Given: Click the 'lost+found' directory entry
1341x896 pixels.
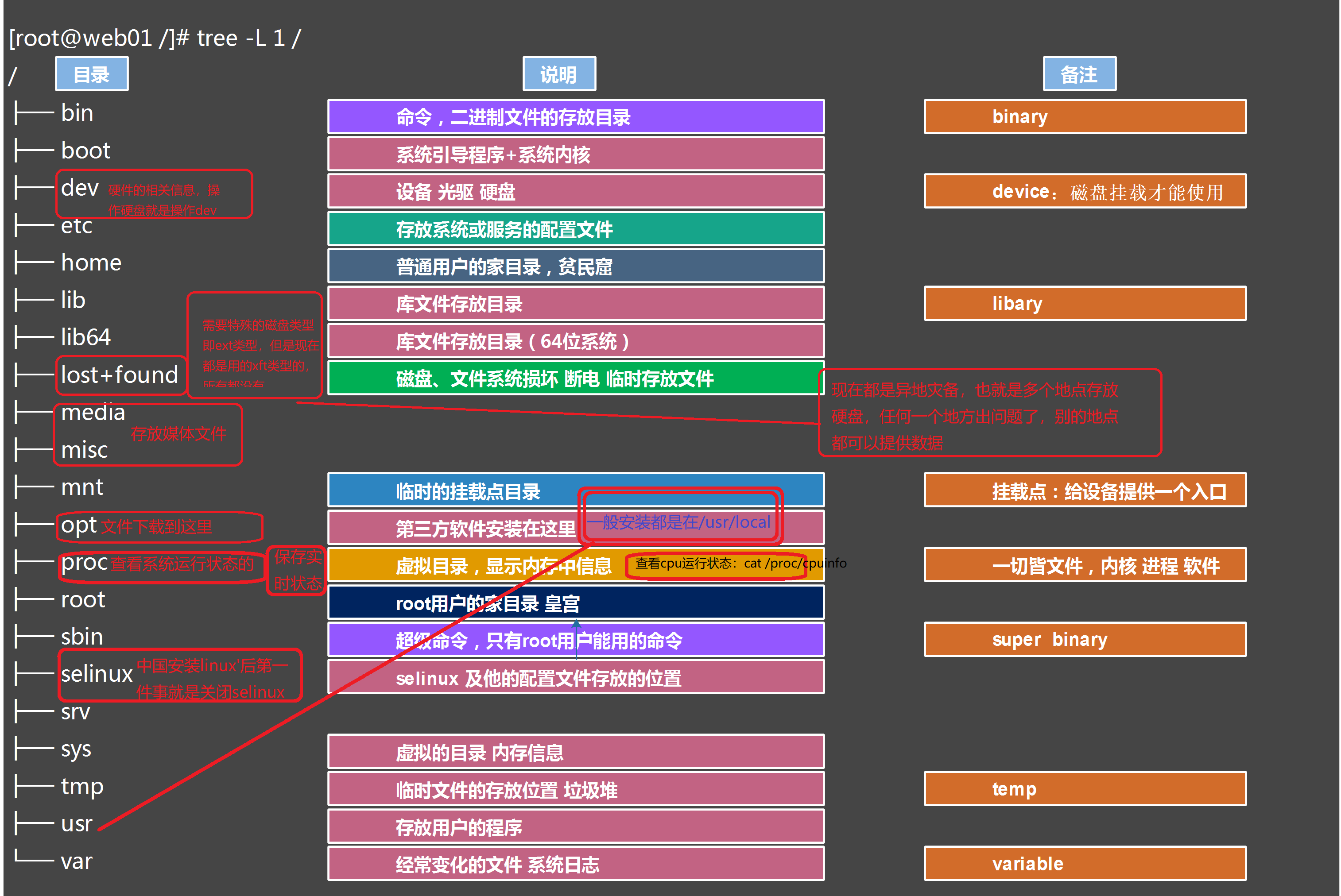Looking at the screenshot, I should 120,375.
